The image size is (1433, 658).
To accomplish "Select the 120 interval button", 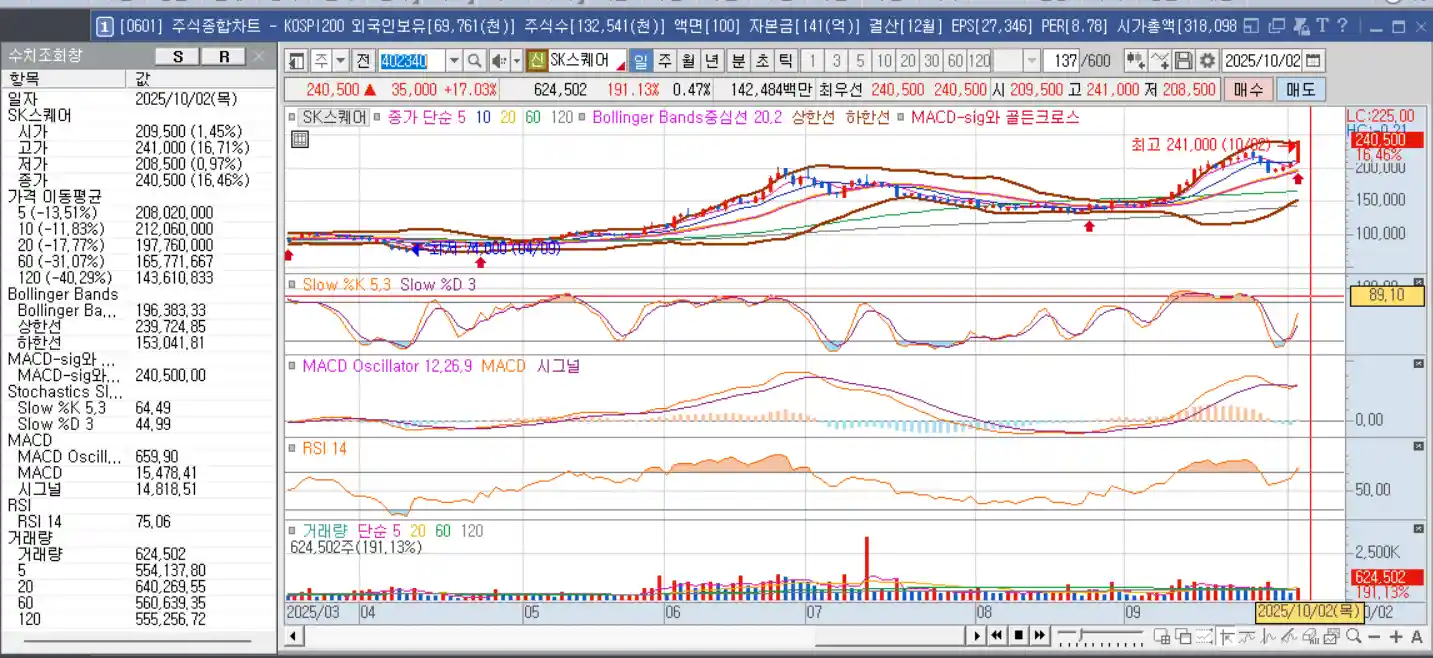I will click(979, 61).
